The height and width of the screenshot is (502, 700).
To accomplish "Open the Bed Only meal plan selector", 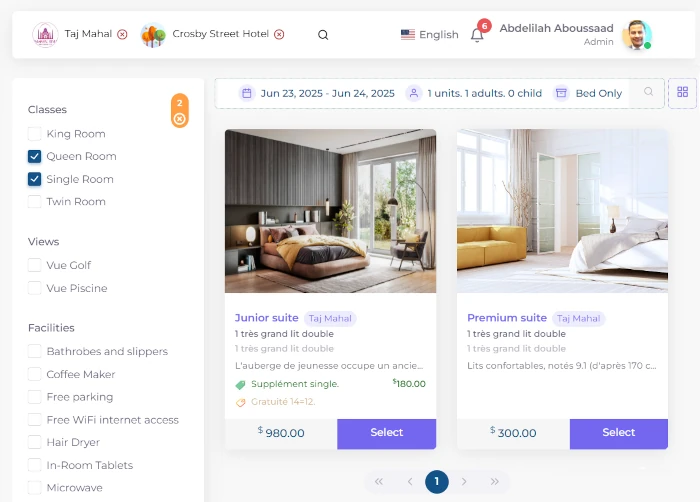I will [588, 93].
